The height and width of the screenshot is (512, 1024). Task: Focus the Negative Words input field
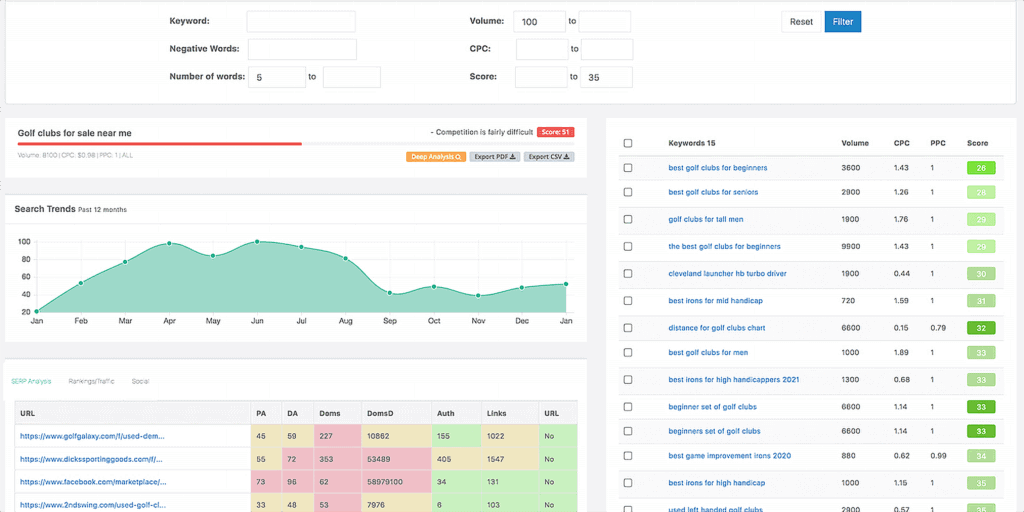[x=302, y=49]
